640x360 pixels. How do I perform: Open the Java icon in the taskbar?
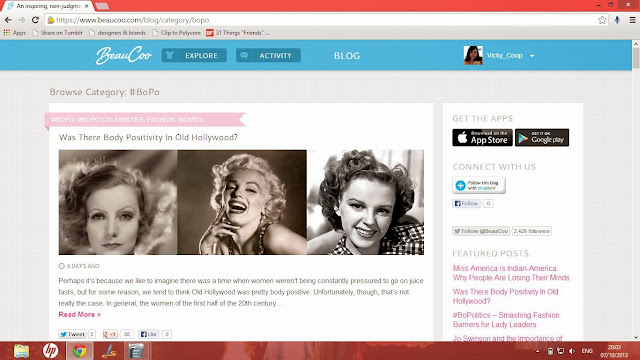click(109, 351)
